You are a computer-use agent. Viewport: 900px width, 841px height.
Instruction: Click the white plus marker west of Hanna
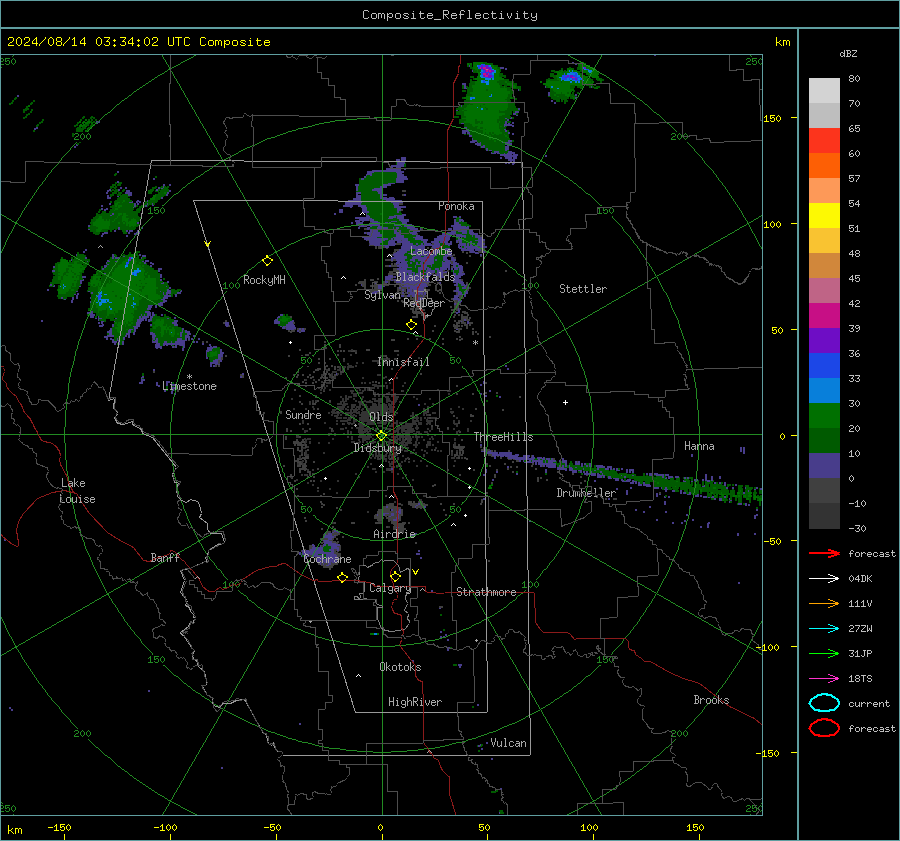pyautogui.click(x=565, y=402)
